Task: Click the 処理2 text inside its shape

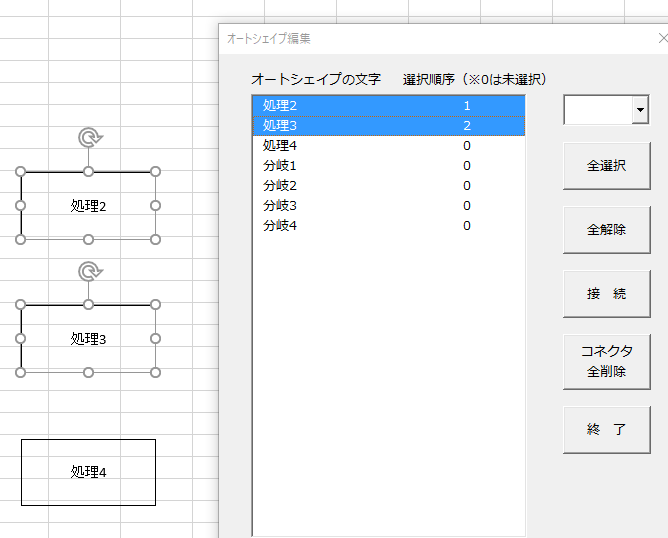Action: tap(88, 206)
